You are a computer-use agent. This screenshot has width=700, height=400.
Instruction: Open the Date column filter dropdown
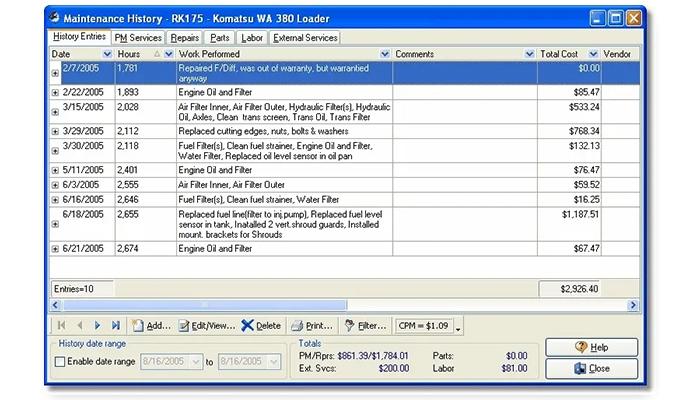(107, 54)
